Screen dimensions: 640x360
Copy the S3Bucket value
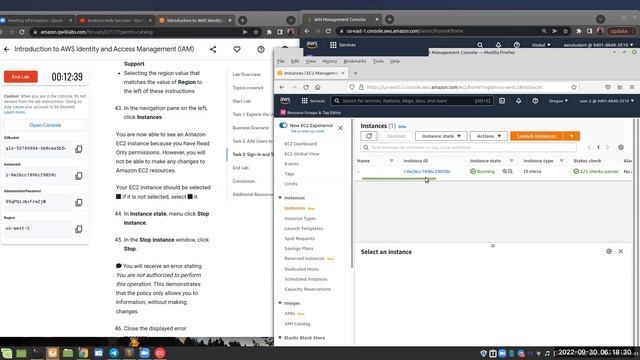79,149
